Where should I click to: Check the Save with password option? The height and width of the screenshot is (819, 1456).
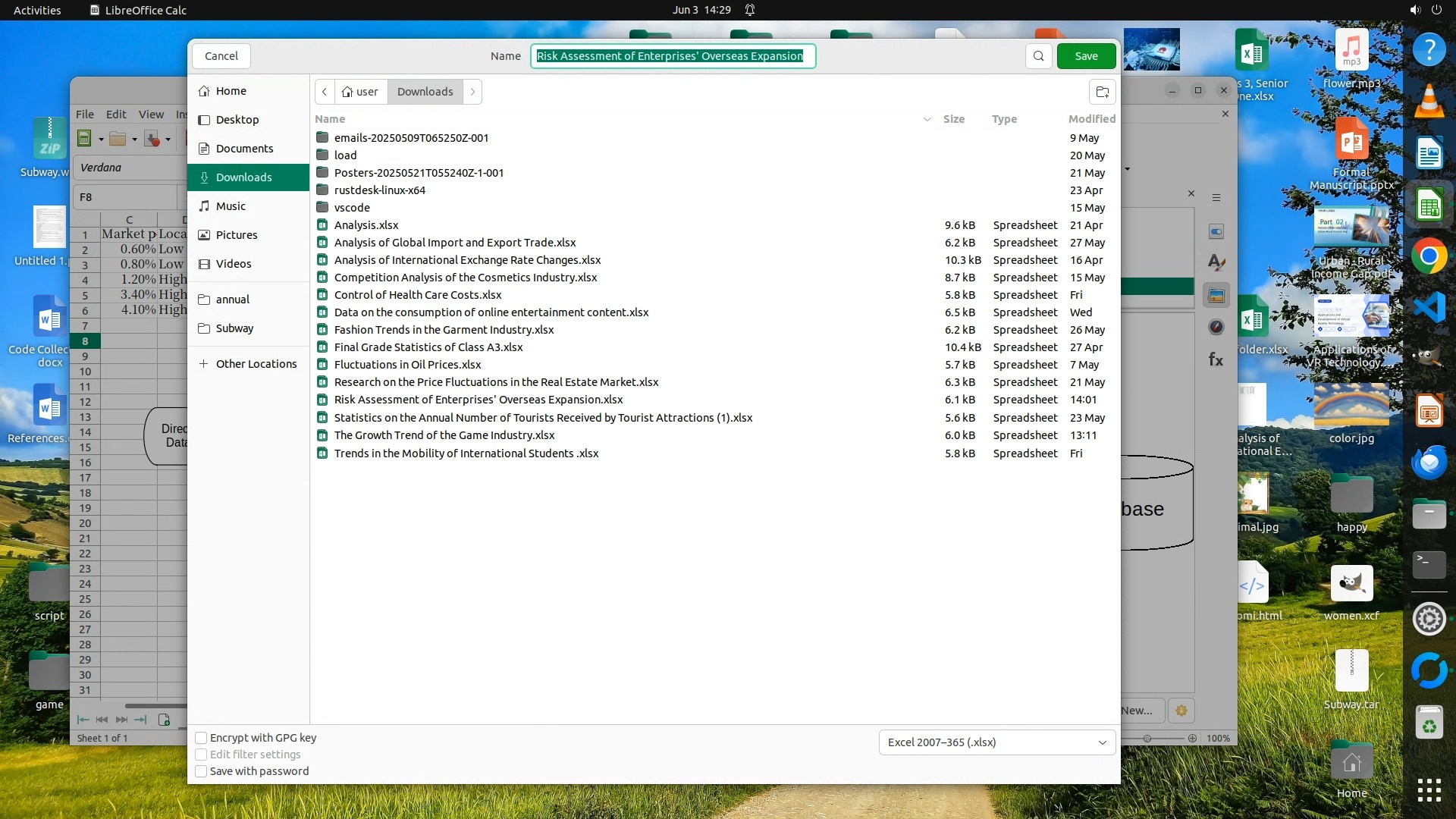(x=201, y=771)
